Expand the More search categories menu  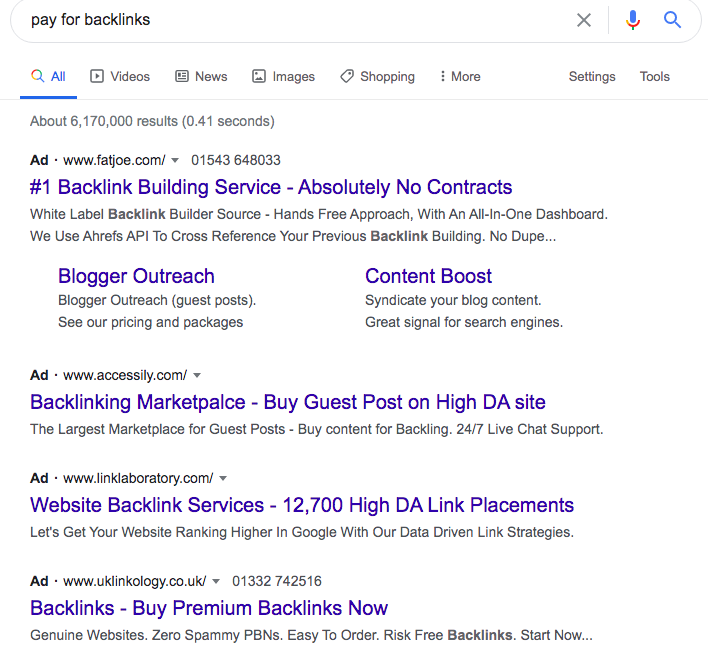[460, 77]
